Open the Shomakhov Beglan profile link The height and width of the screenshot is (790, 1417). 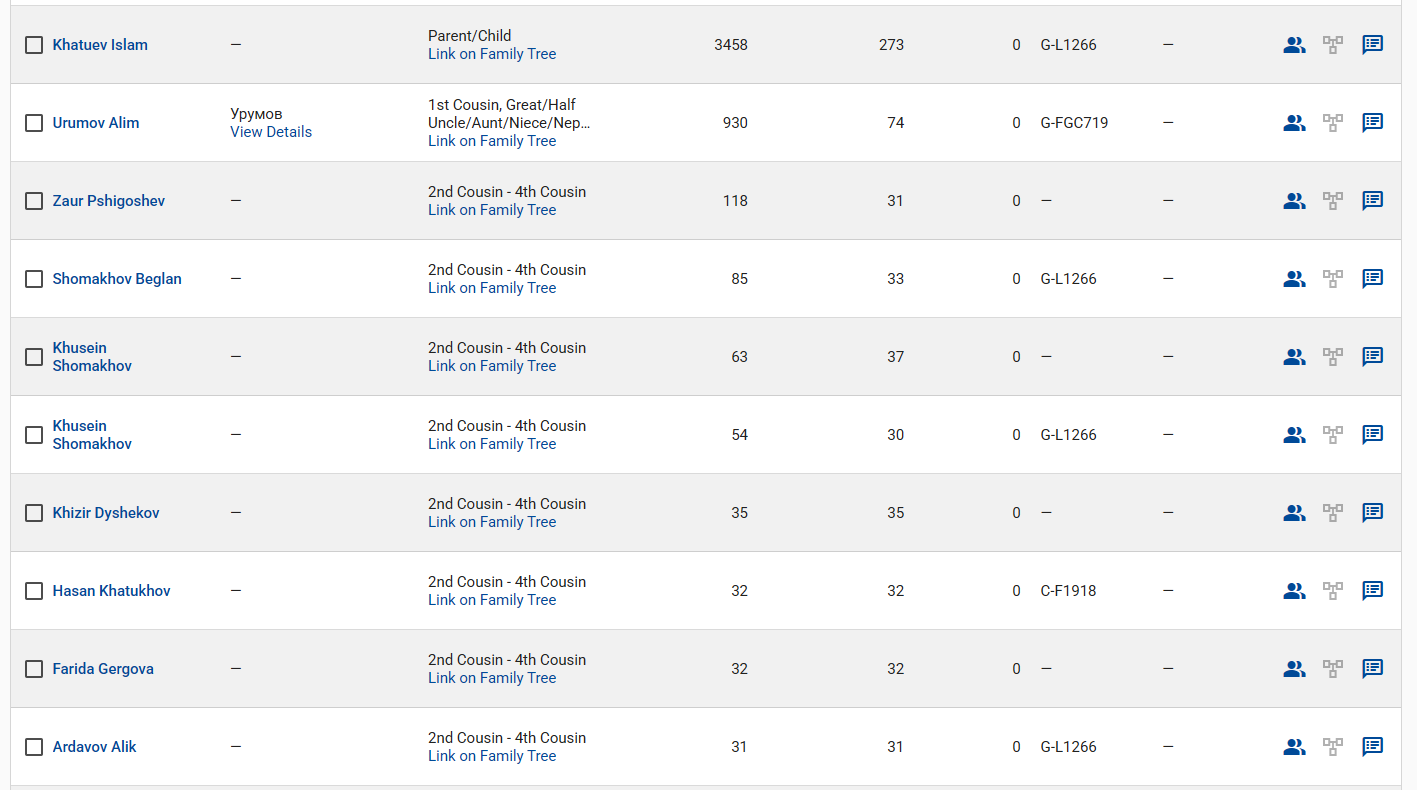(x=117, y=279)
